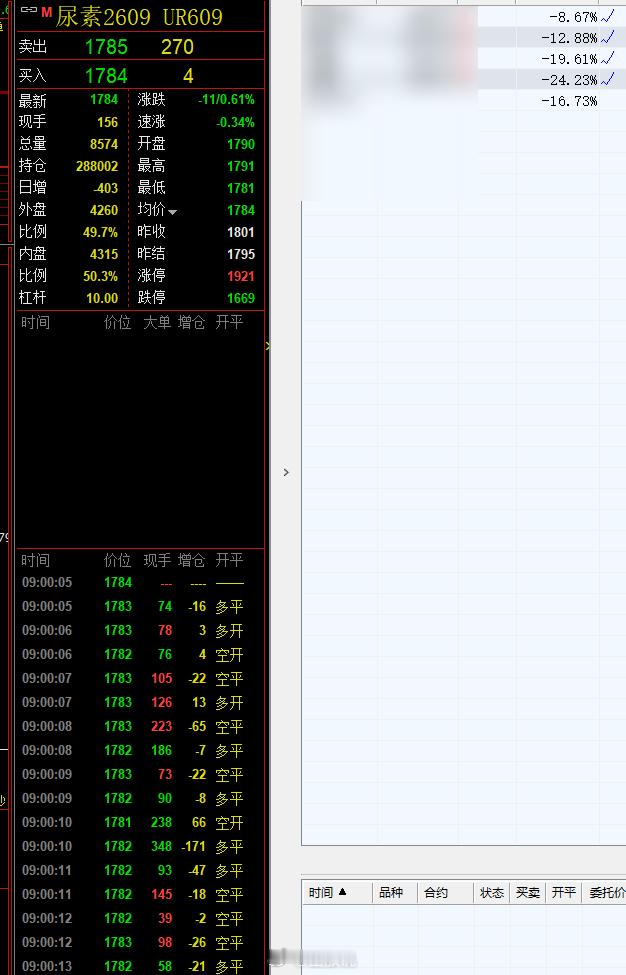This screenshot has width=626, height=975.
Task: Click the 昨收 value 1801
Action: [241, 232]
